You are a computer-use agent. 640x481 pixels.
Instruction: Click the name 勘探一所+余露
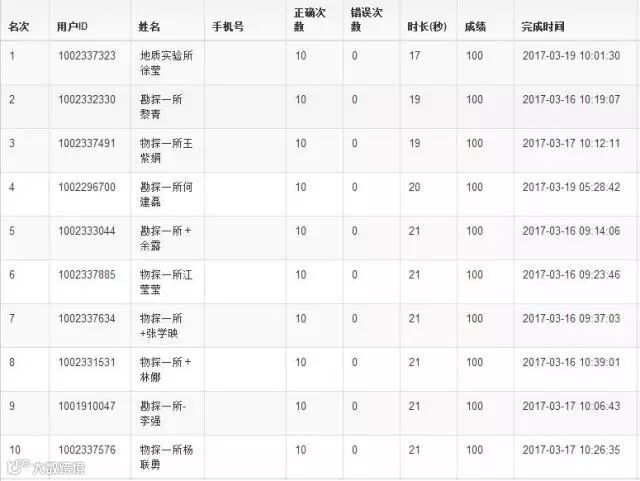click(x=165, y=238)
